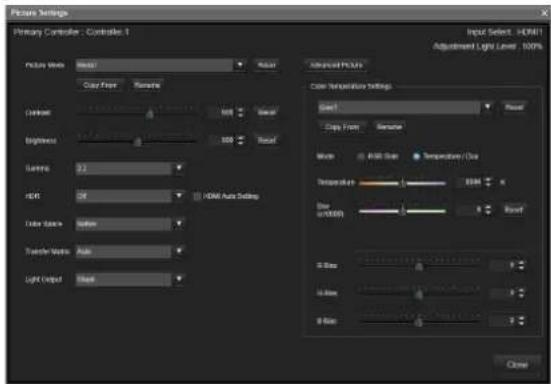This screenshot has width=551, height=384.
Task: Open the Transfer Matrix dropdown
Action: (x=130, y=251)
